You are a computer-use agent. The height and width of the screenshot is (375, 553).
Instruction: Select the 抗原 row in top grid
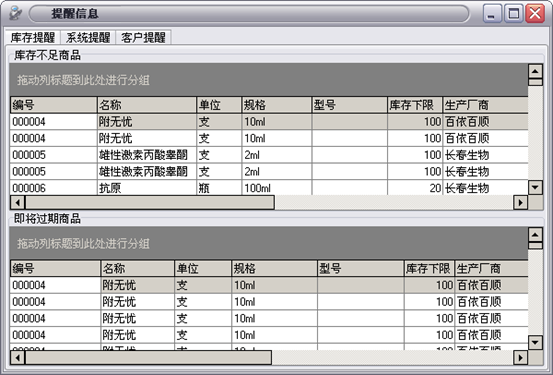pos(269,188)
